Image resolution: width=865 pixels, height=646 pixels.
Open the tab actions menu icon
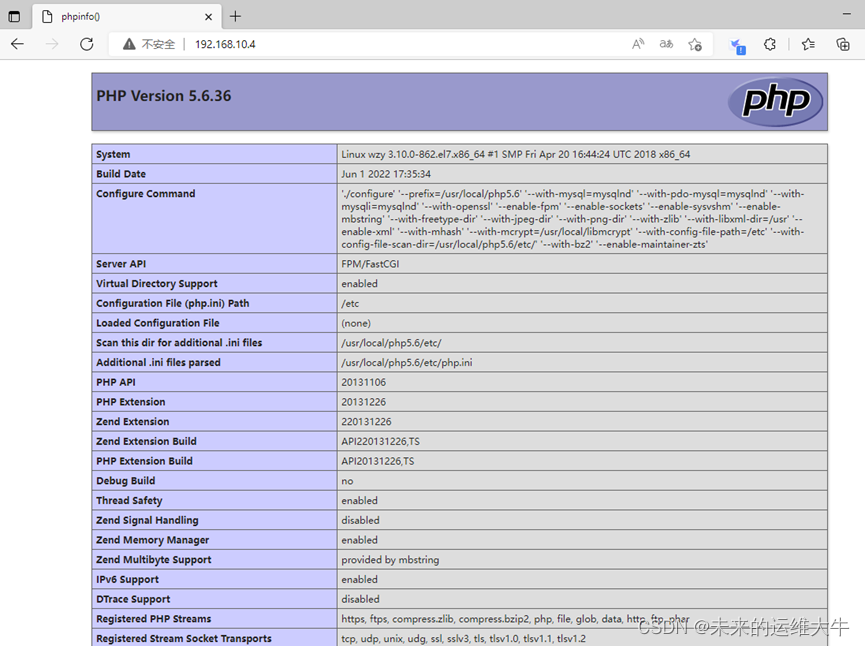(14, 17)
